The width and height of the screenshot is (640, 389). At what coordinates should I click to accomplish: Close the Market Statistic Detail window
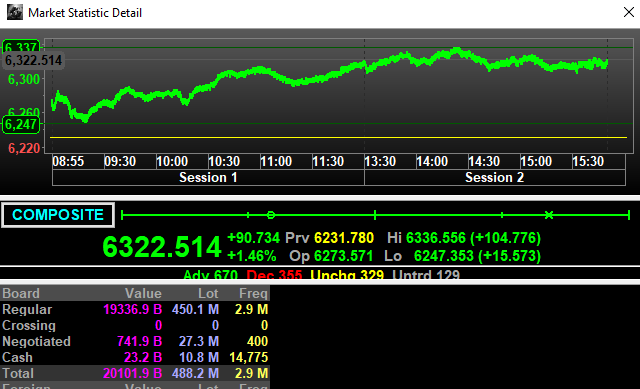pyautogui.click(x=629, y=12)
